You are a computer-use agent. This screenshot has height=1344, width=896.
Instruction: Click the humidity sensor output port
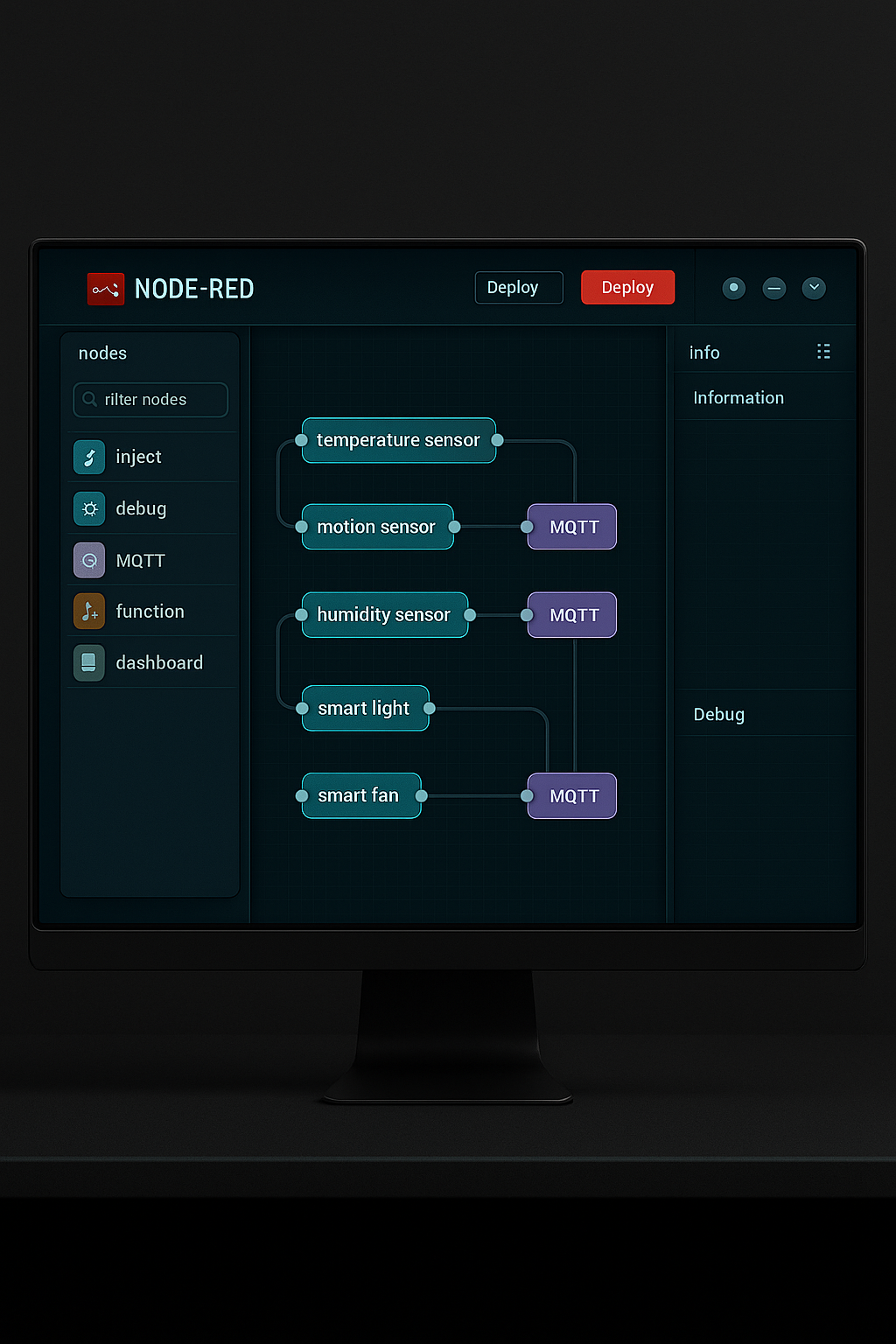[470, 615]
